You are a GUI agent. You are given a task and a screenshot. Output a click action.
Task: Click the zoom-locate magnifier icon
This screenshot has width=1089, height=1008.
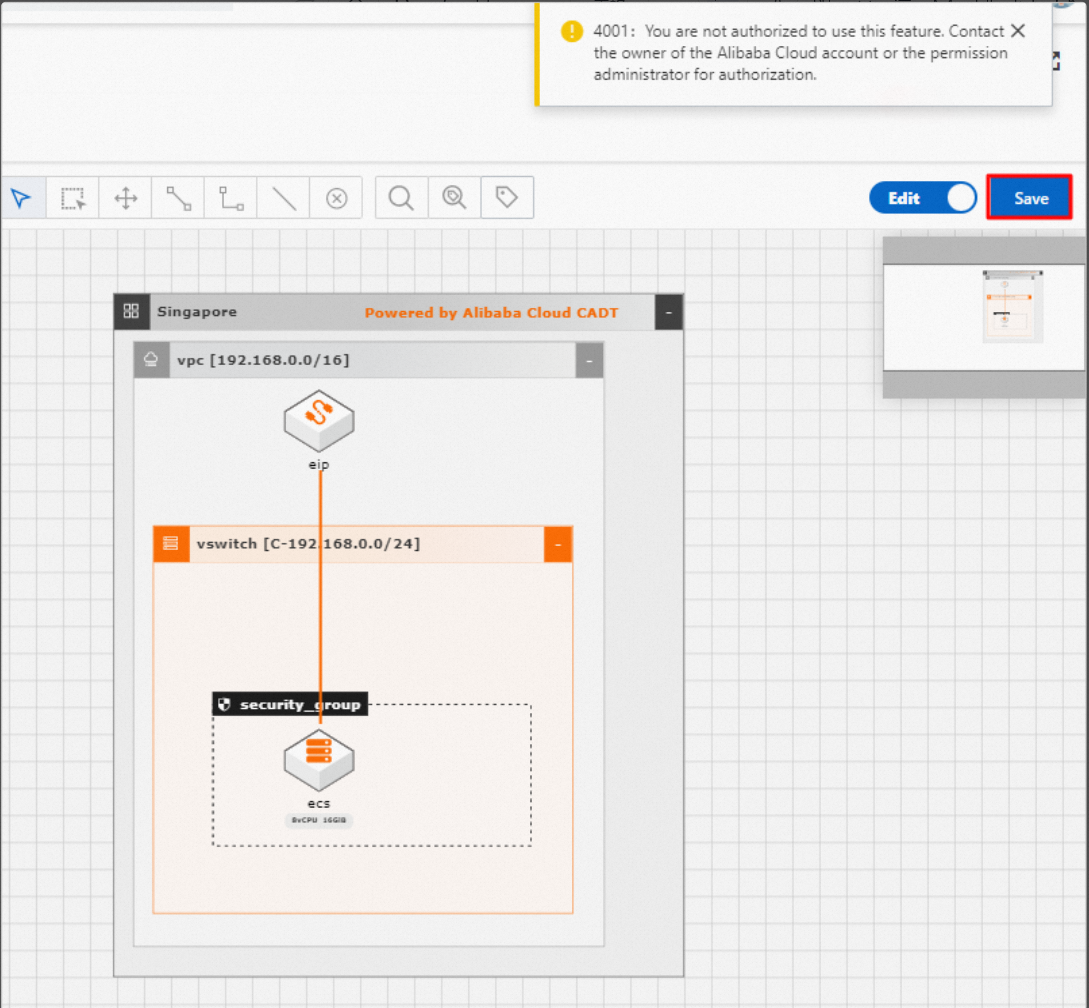coord(454,198)
